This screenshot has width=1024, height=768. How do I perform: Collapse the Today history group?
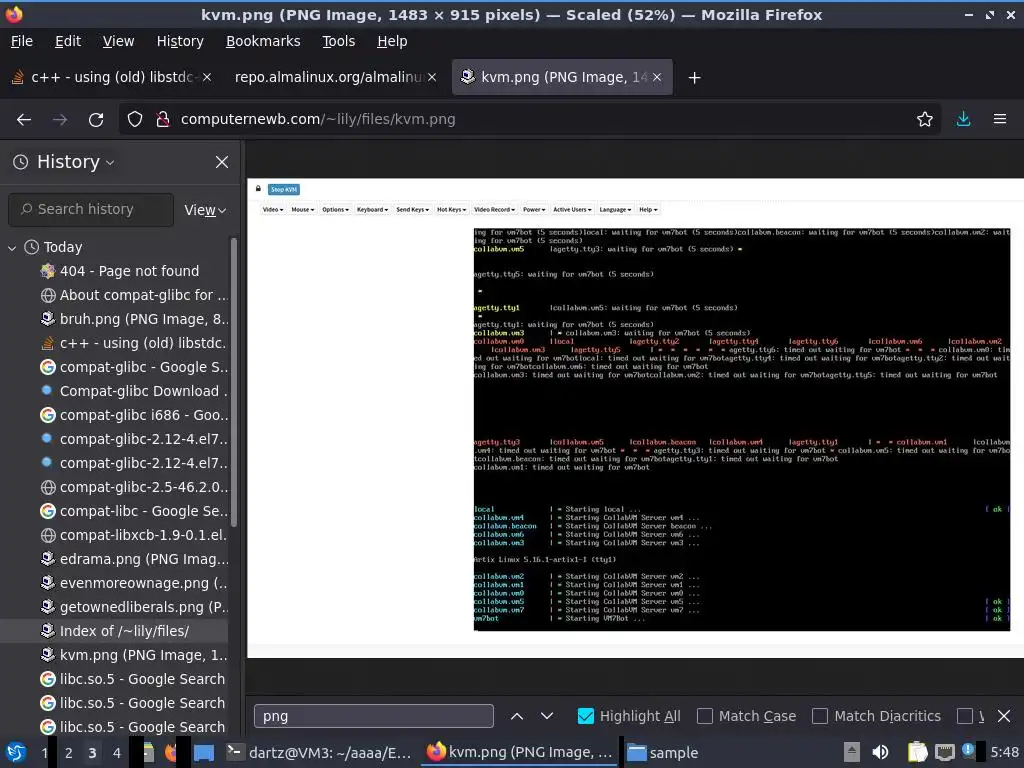(x=12, y=248)
